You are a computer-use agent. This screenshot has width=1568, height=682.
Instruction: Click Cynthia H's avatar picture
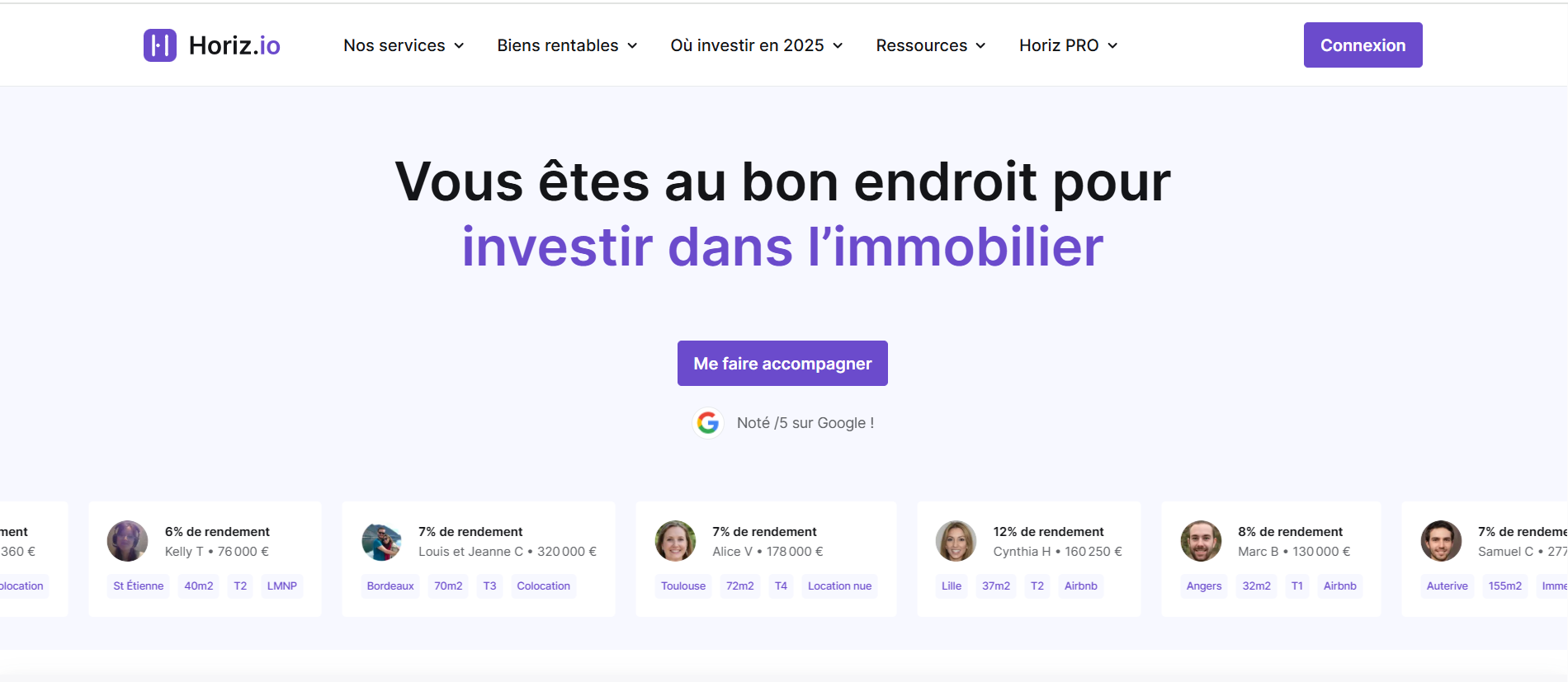tap(956, 541)
